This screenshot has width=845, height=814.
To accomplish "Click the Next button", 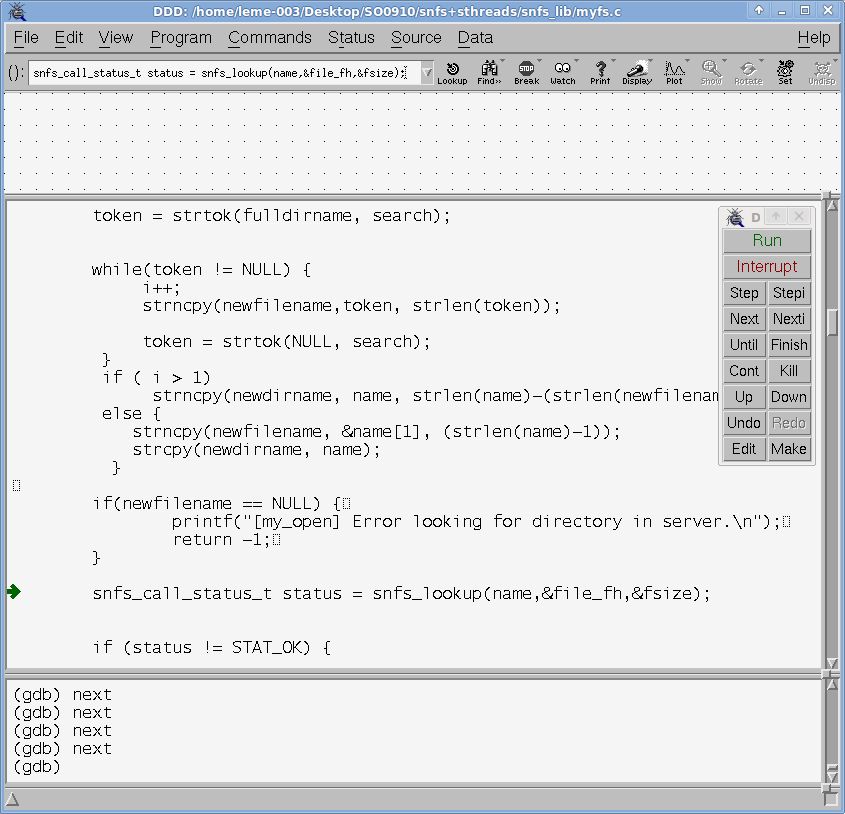I will tap(744, 319).
